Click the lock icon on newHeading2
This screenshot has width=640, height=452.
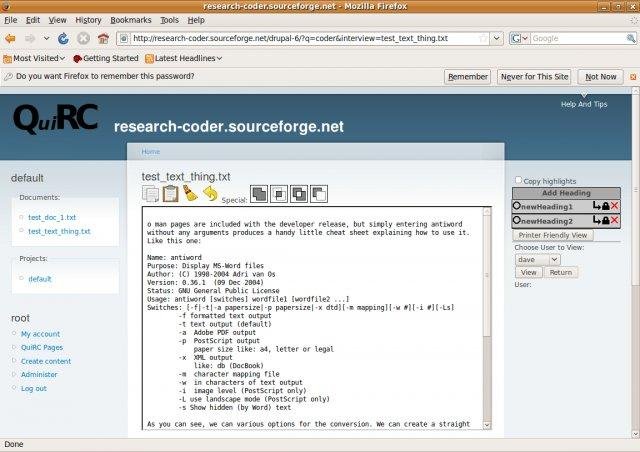pos(606,221)
